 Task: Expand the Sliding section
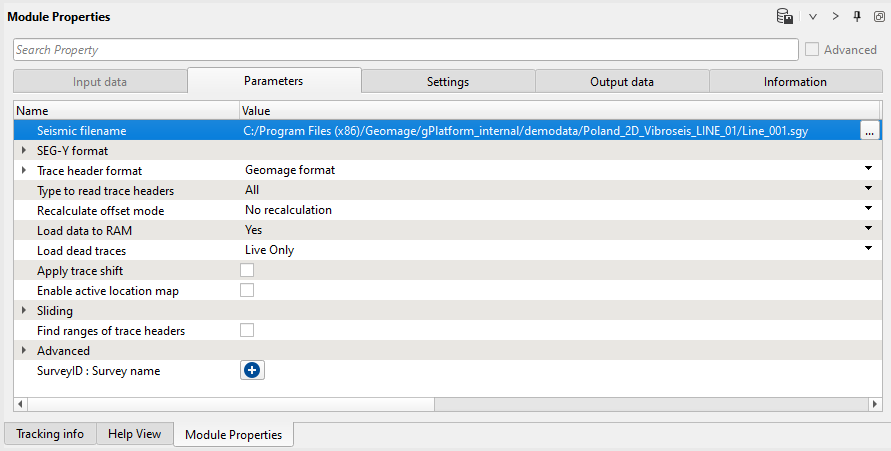pos(24,311)
